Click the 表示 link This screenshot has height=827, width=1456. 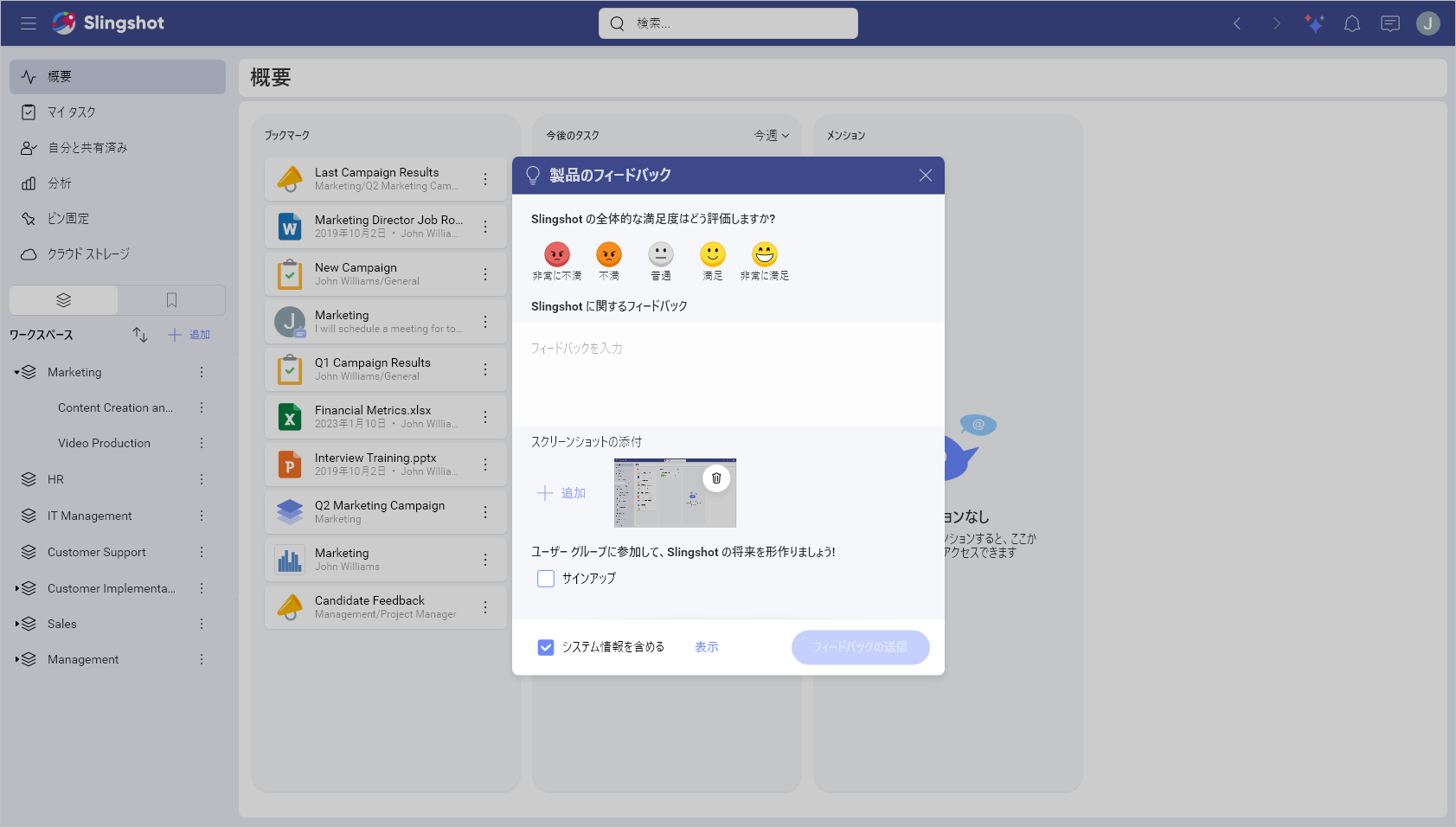tap(707, 647)
